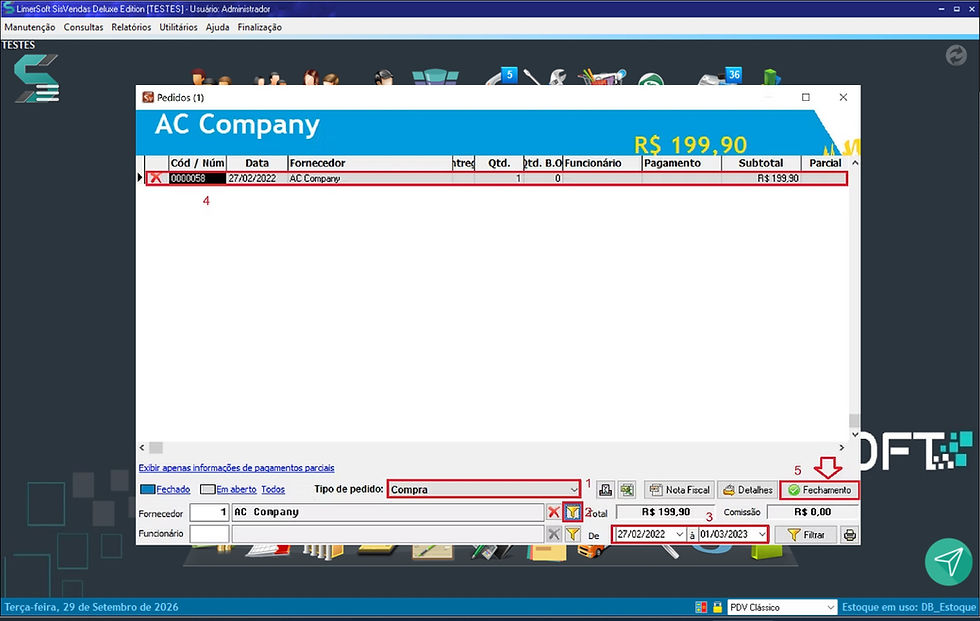Click the shopping cart icon in main toolbar
Image resolution: width=980 pixels, height=621 pixels.
pyautogui.click(x=601, y=76)
